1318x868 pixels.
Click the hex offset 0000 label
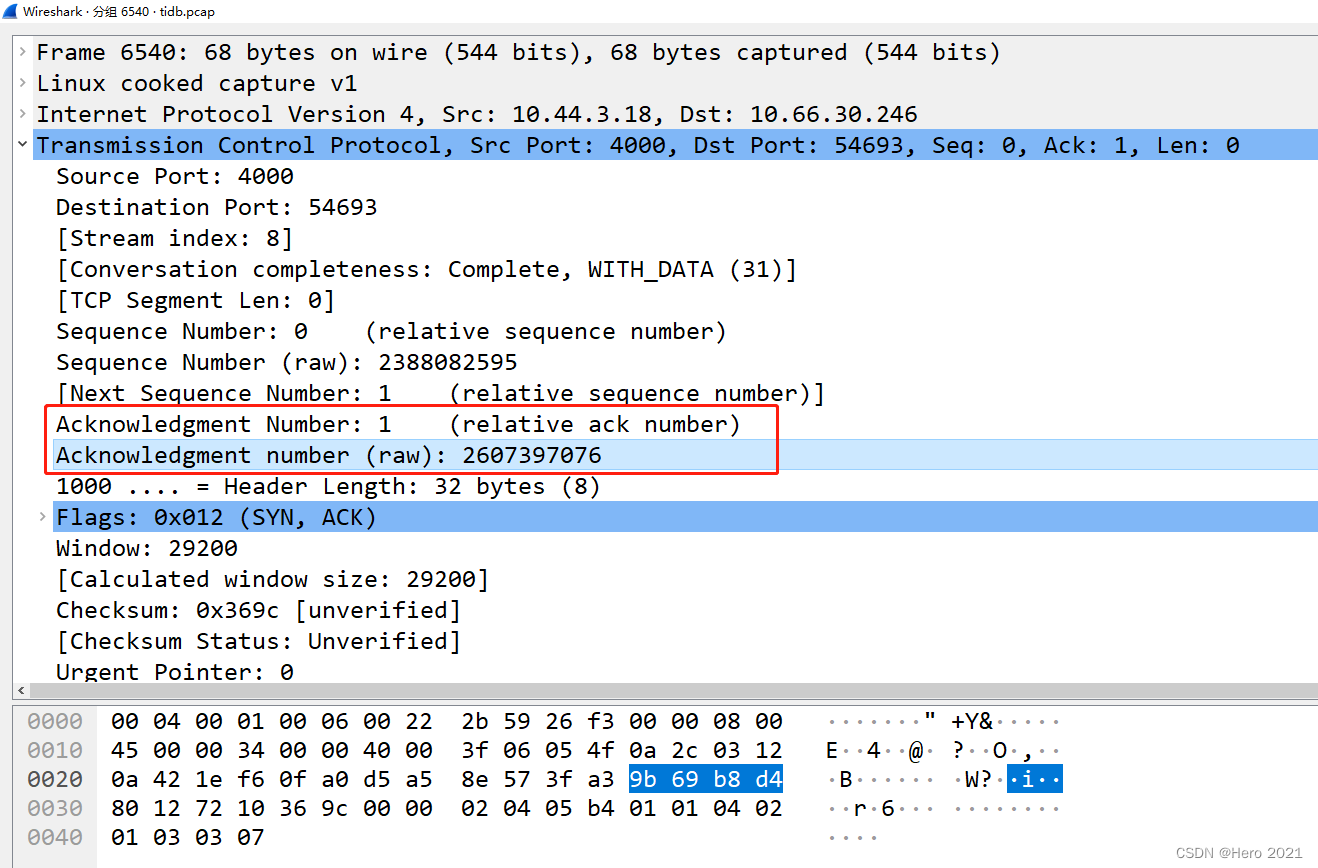tap(55, 721)
